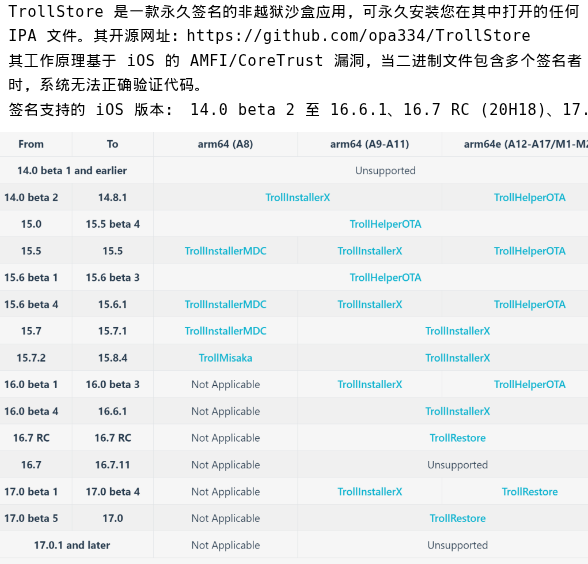Image resolution: width=588 pixels, height=564 pixels.
Task: Click TrollRestore link in 17.0 beta 5 row
Action: 458,518
